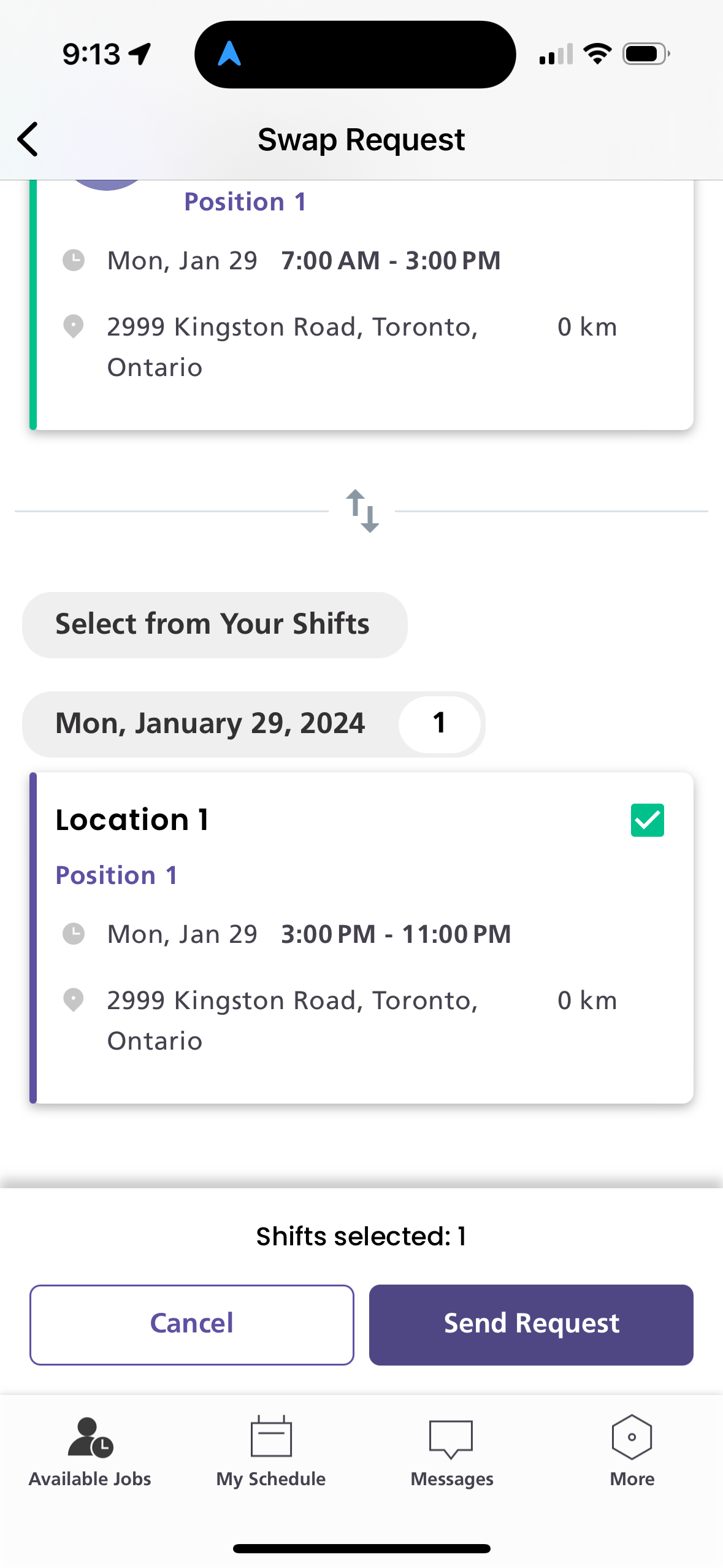The width and height of the screenshot is (723, 1568).
Task: Tap the back arrow icon
Action: (28, 139)
